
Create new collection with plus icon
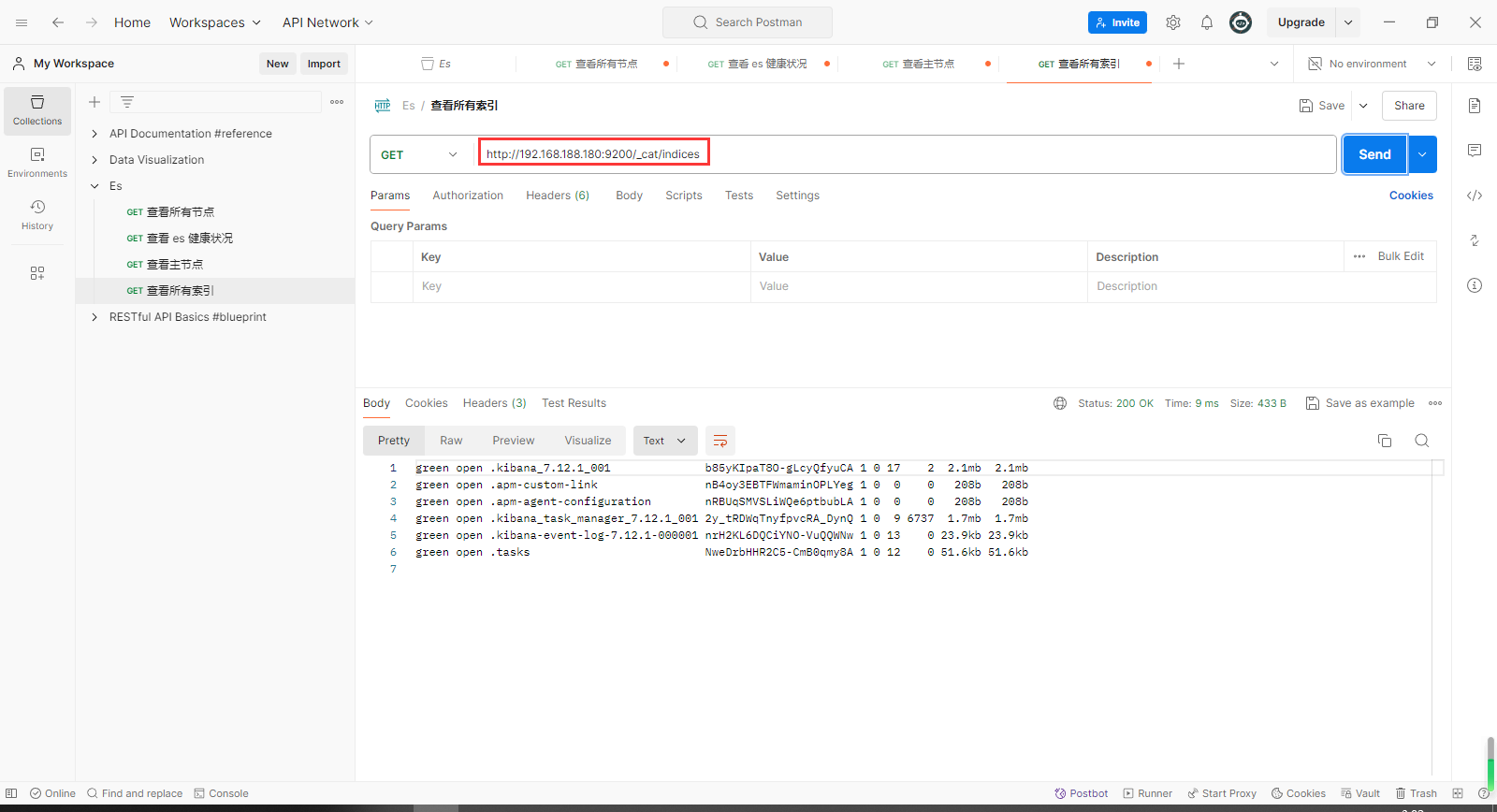click(x=94, y=102)
